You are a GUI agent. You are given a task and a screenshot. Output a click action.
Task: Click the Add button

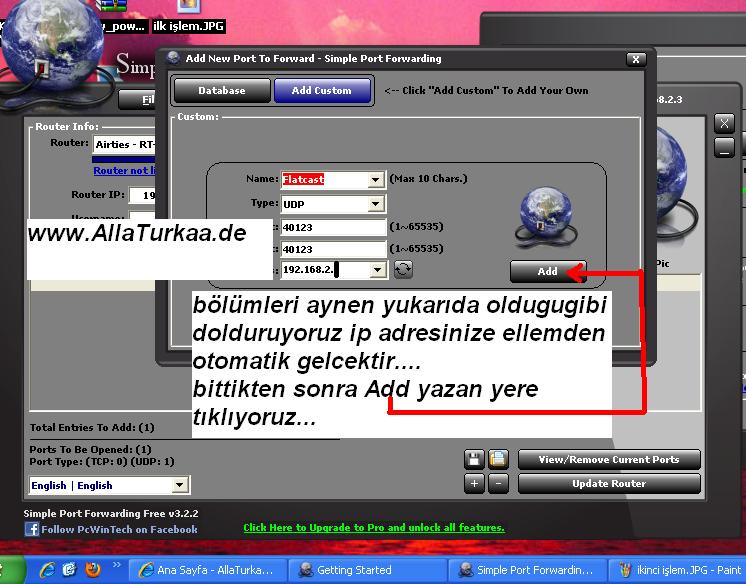(547, 271)
